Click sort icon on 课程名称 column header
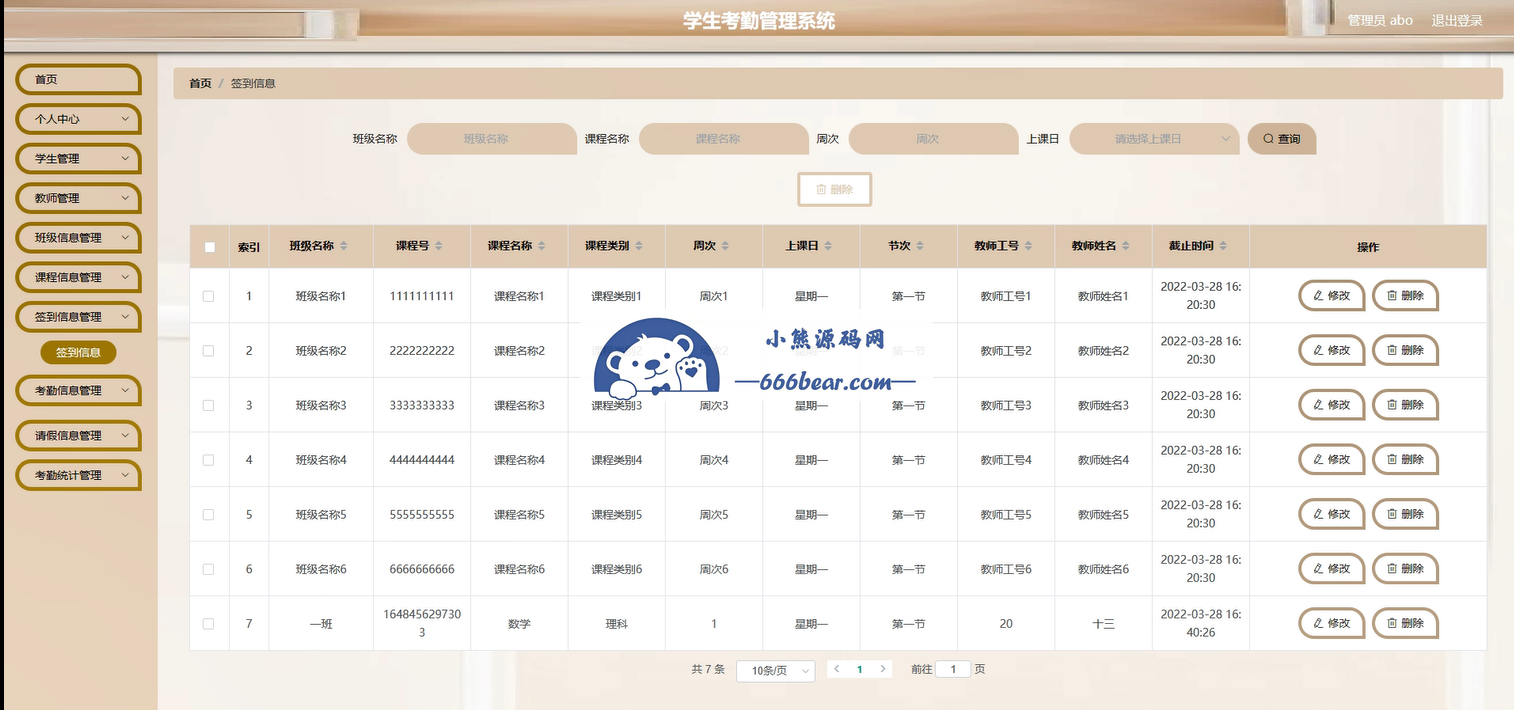The height and width of the screenshot is (710, 1514). pyautogui.click(x=542, y=246)
